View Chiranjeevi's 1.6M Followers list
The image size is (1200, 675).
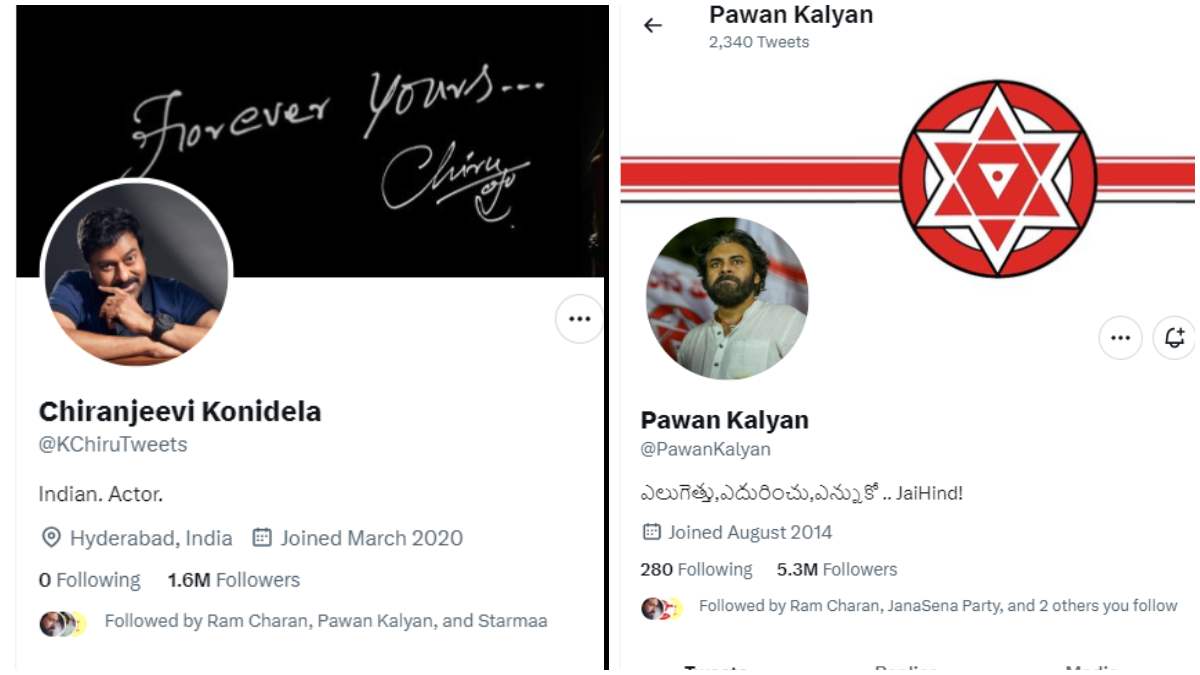point(233,580)
